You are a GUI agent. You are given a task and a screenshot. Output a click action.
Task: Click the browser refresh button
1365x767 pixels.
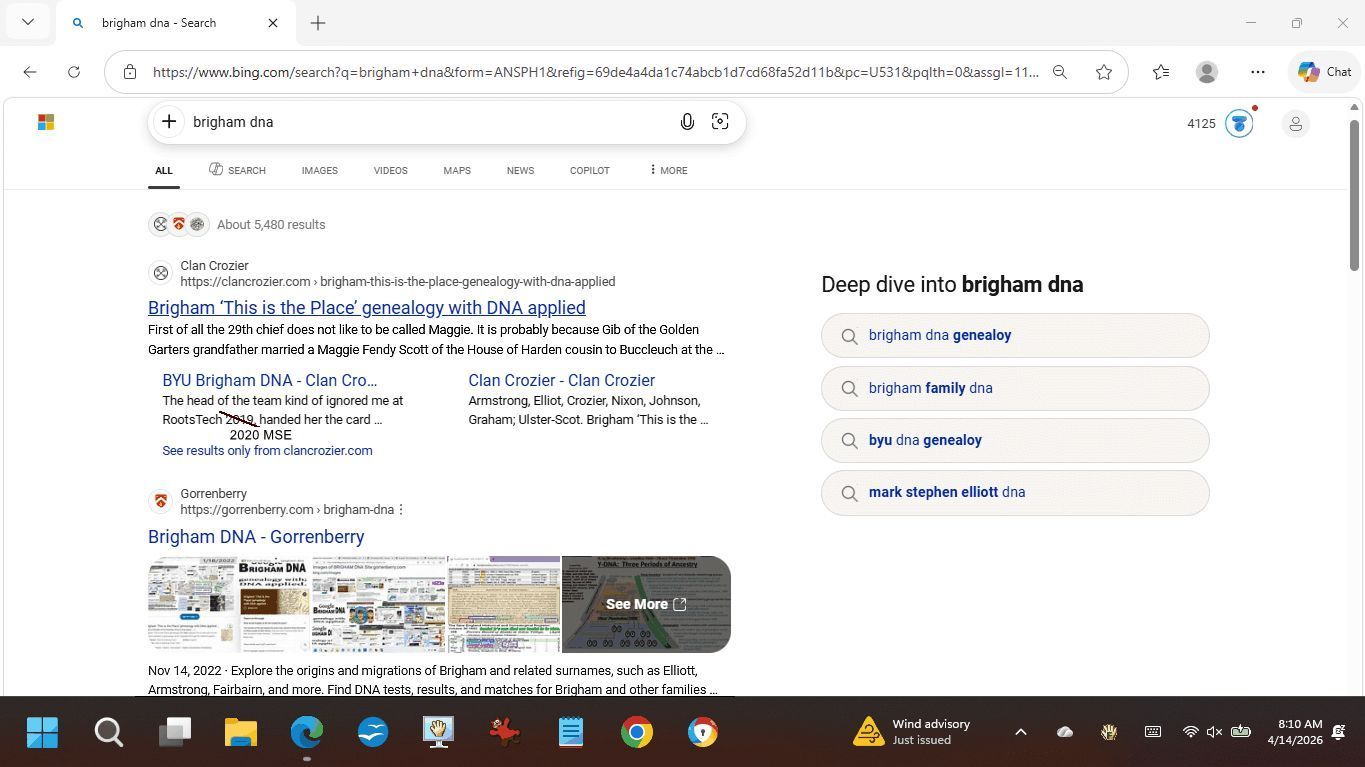(74, 72)
